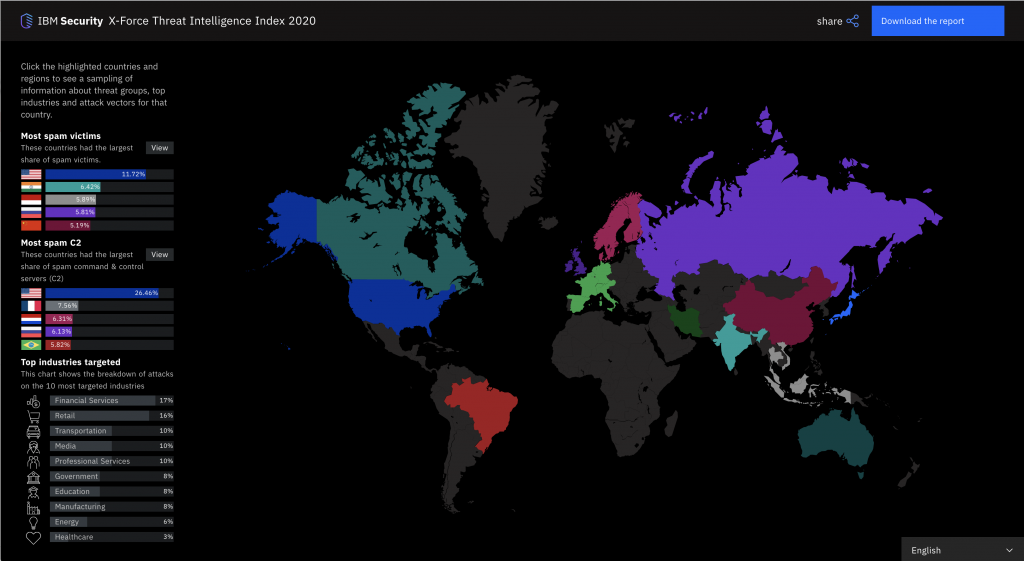Click the Financial Services money icon
Viewport: 1024px width, 561px height.
33,401
